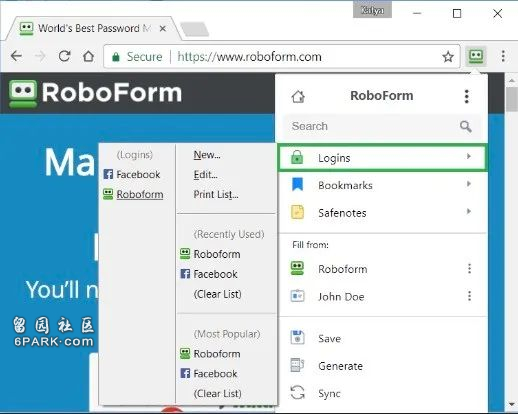Open options for Roboform fill entry
This screenshot has width=518, height=414.
pos(469,269)
